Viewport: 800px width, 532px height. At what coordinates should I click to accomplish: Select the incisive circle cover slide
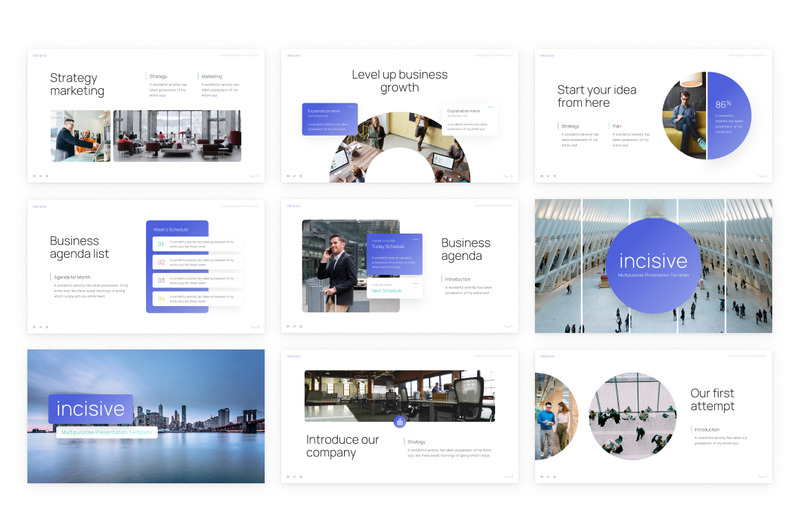pyautogui.click(x=653, y=266)
